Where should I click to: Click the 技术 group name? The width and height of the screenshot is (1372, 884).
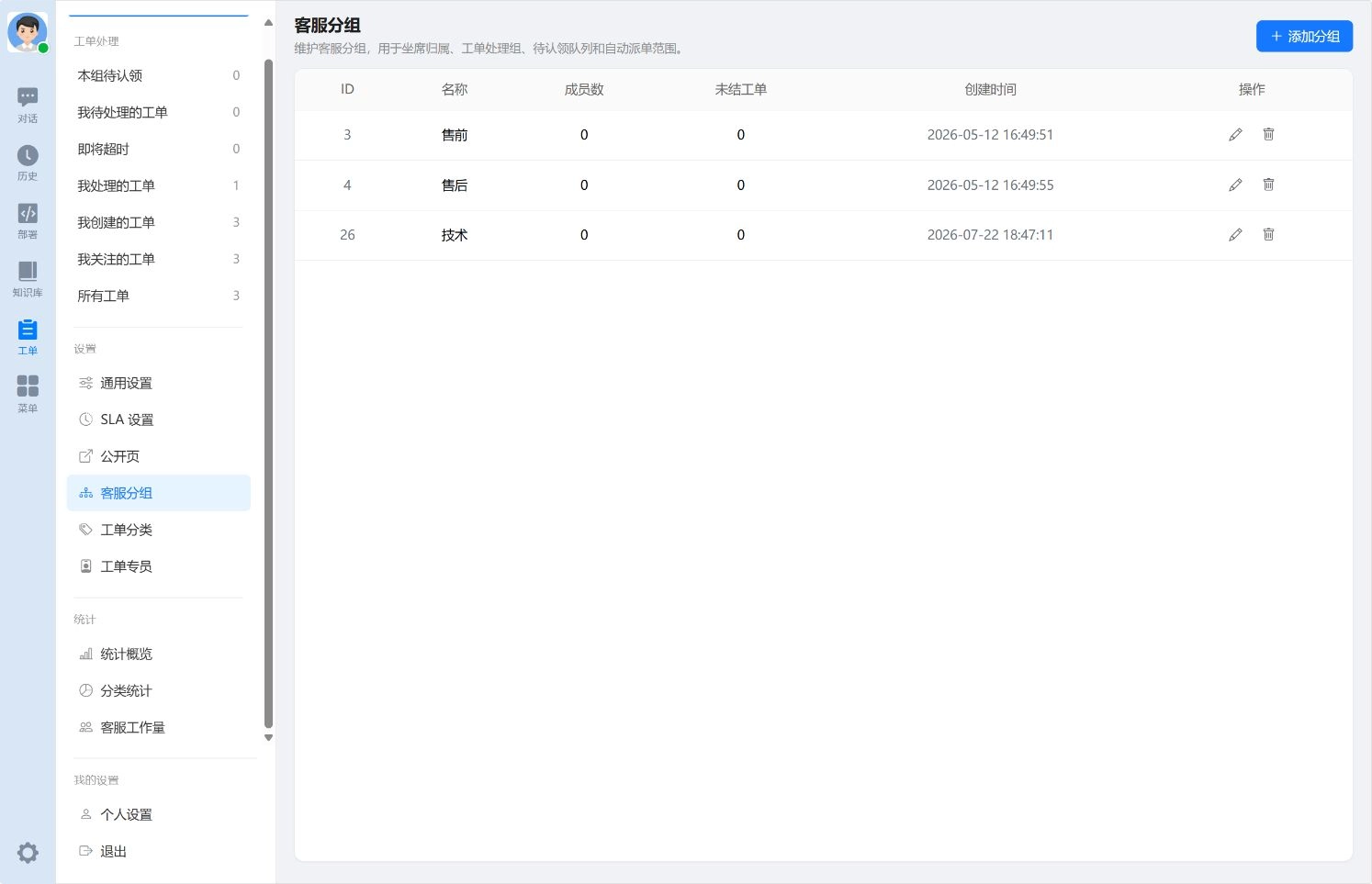pyautogui.click(x=455, y=235)
